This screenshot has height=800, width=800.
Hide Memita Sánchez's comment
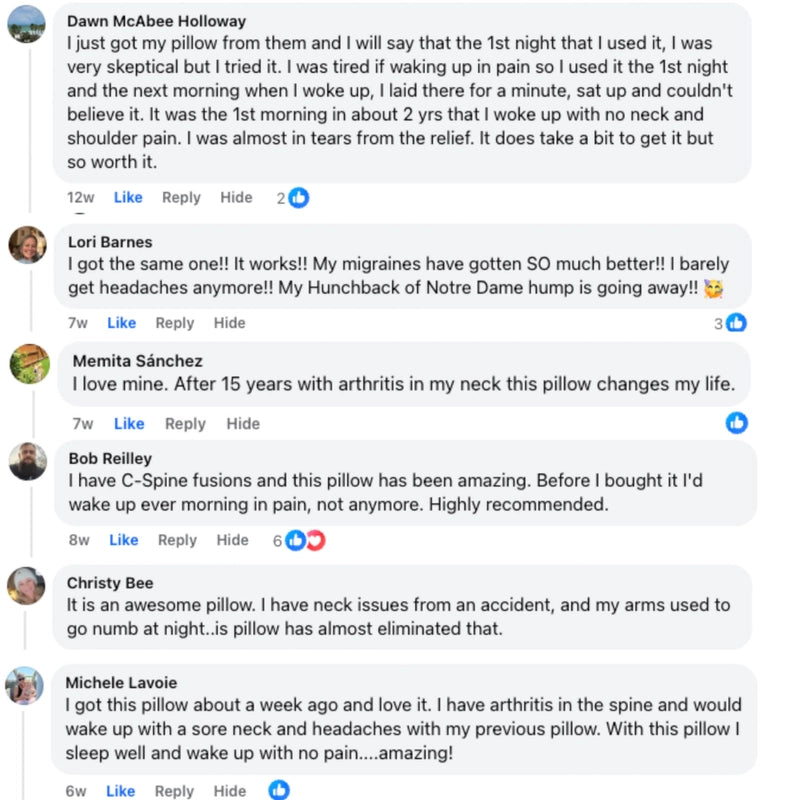(243, 424)
